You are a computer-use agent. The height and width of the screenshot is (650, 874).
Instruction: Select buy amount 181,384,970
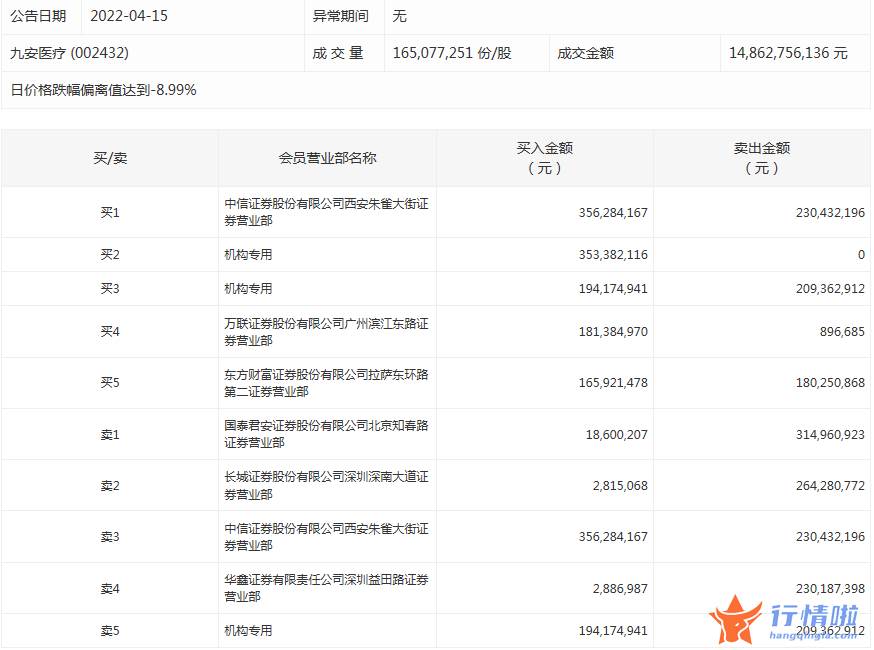pos(613,332)
